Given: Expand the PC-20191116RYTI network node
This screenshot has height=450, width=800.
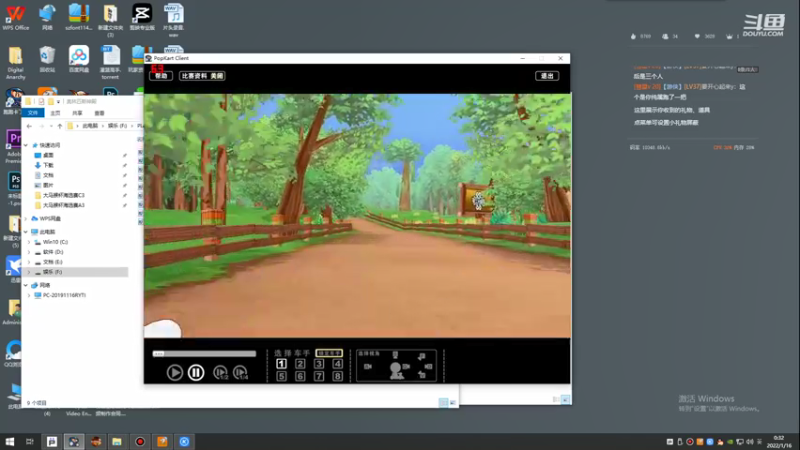Looking at the screenshot, I should pos(29,295).
